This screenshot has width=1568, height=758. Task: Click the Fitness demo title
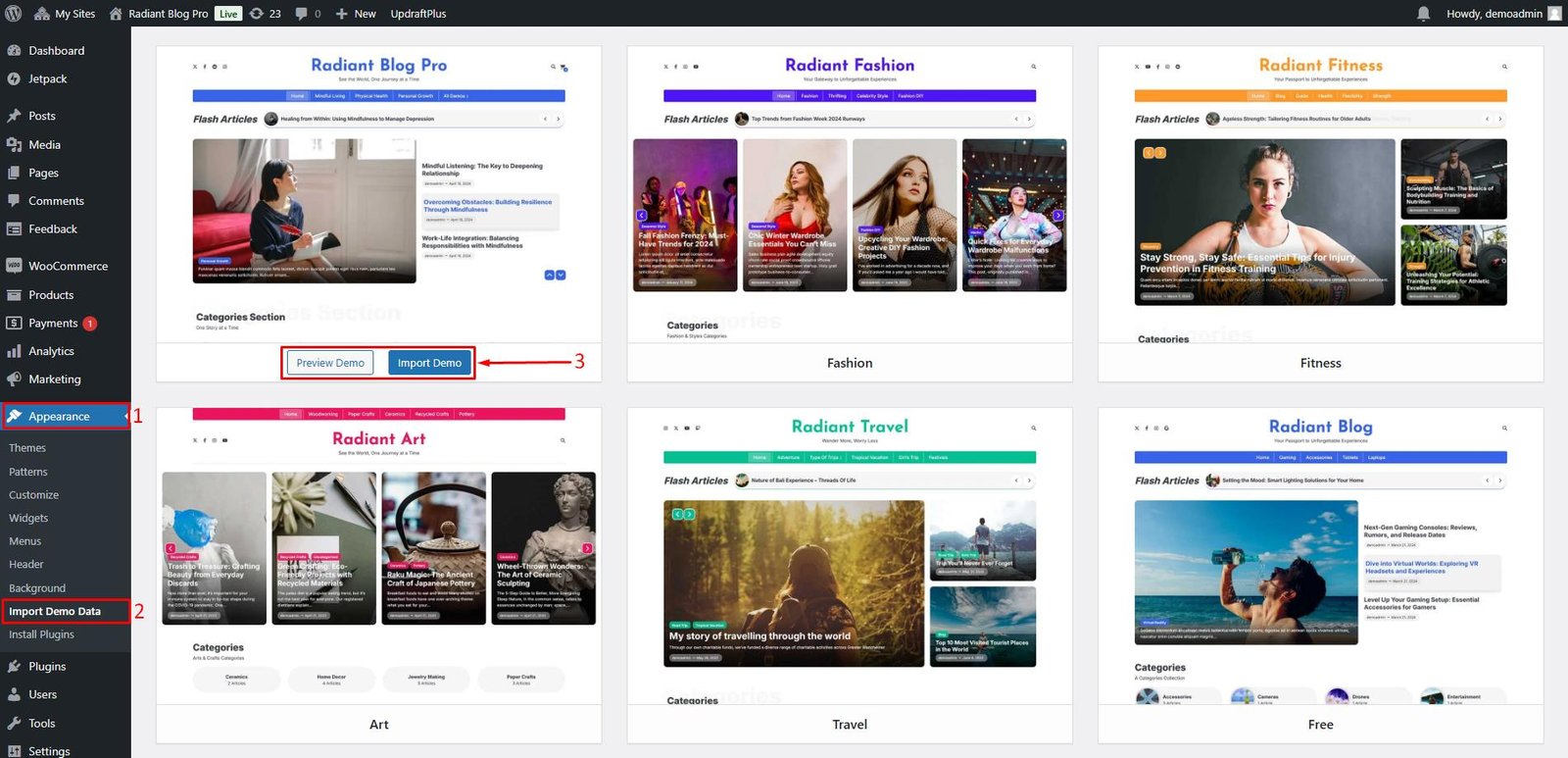1320,363
